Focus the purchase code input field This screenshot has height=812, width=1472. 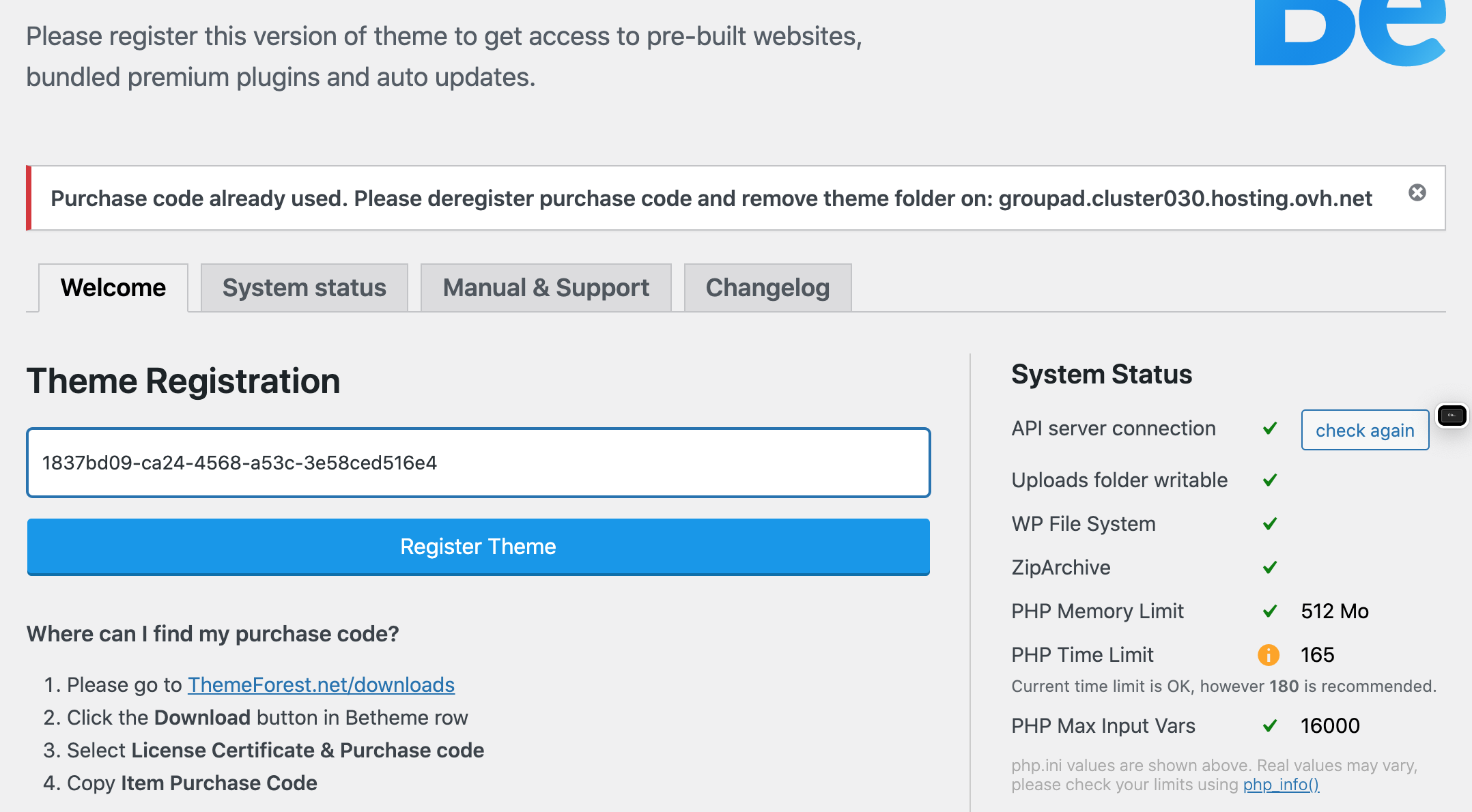pyautogui.click(x=479, y=463)
